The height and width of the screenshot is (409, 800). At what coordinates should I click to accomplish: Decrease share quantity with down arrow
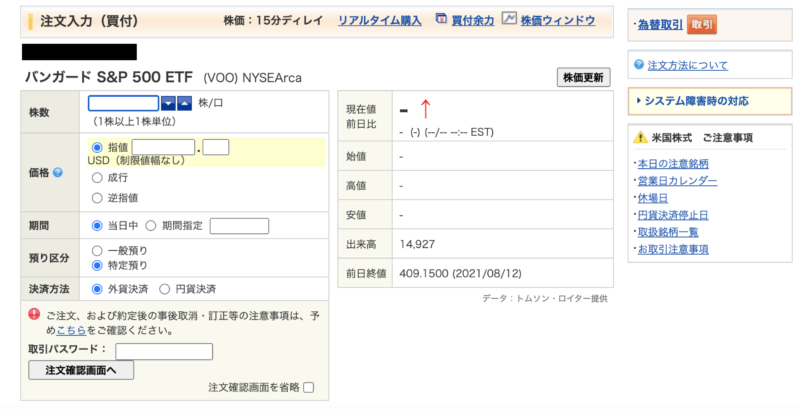168,104
